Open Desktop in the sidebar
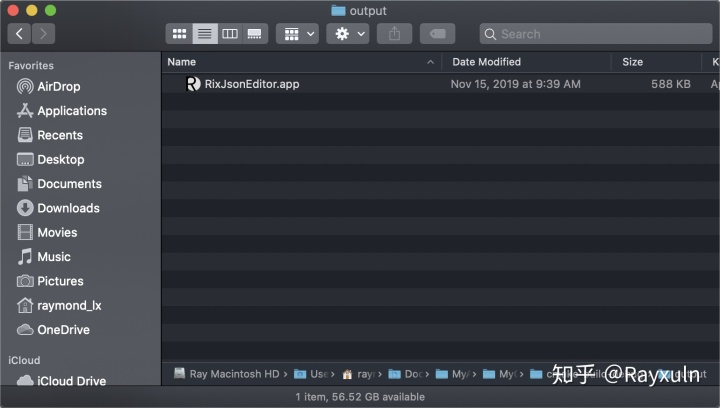The width and height of the screenshot is (720, 408). coord(51,159)
